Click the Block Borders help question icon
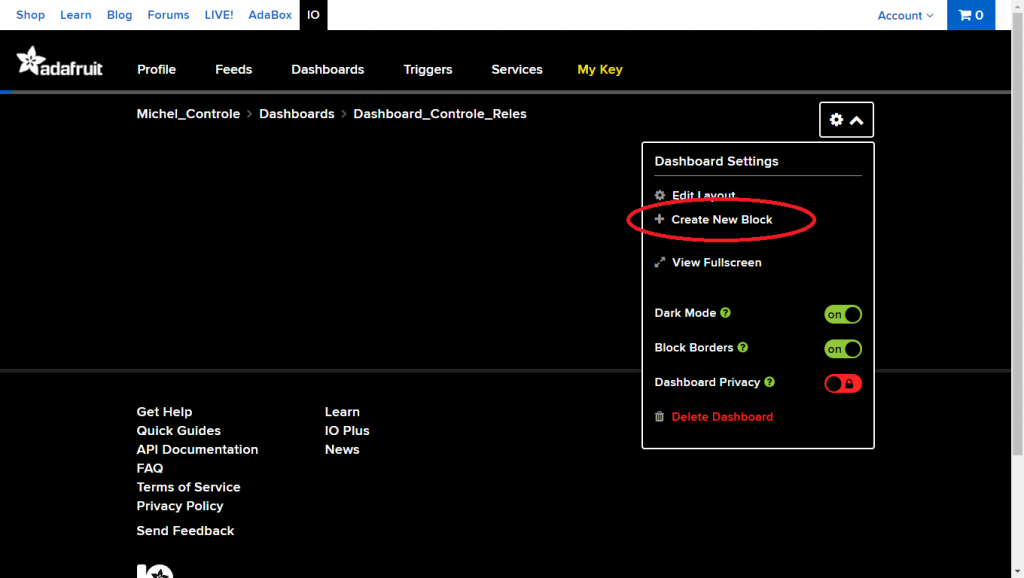 (743, 347)
